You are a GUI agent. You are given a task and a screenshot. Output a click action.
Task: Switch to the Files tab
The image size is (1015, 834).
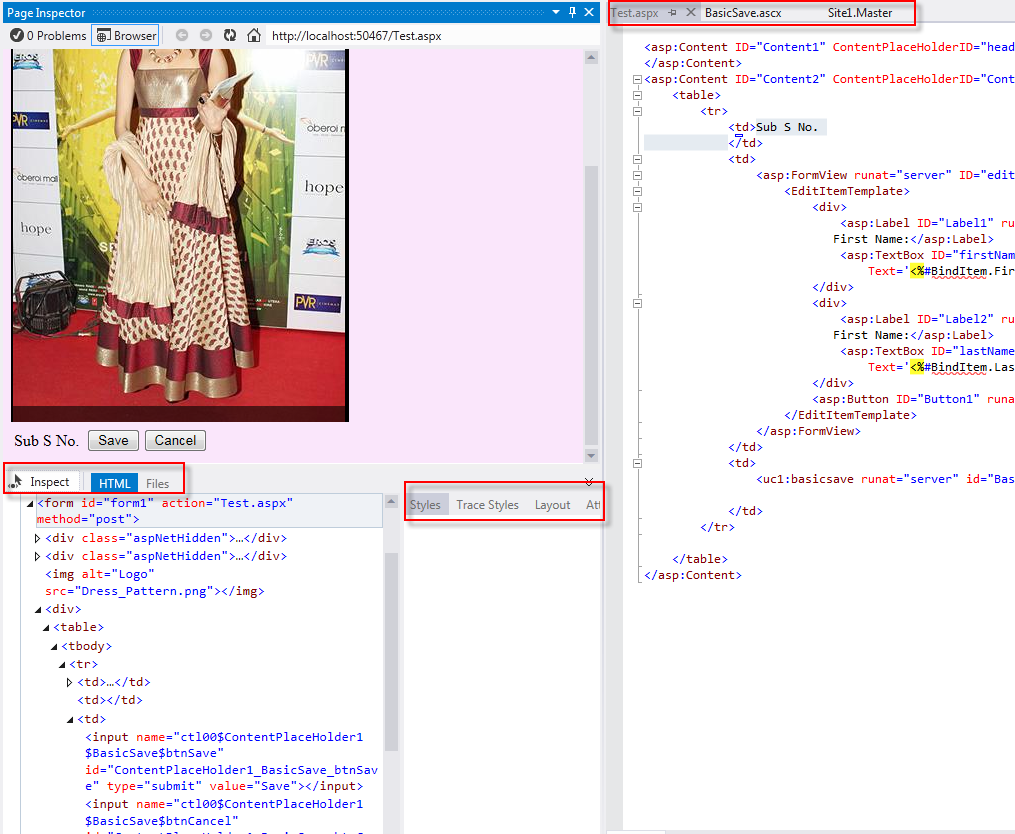157,483
